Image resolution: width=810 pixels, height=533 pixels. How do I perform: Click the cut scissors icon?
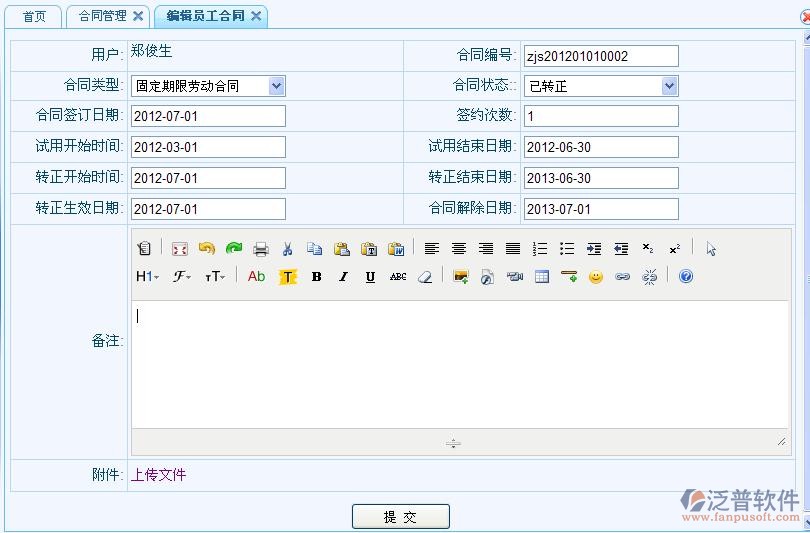287,249
